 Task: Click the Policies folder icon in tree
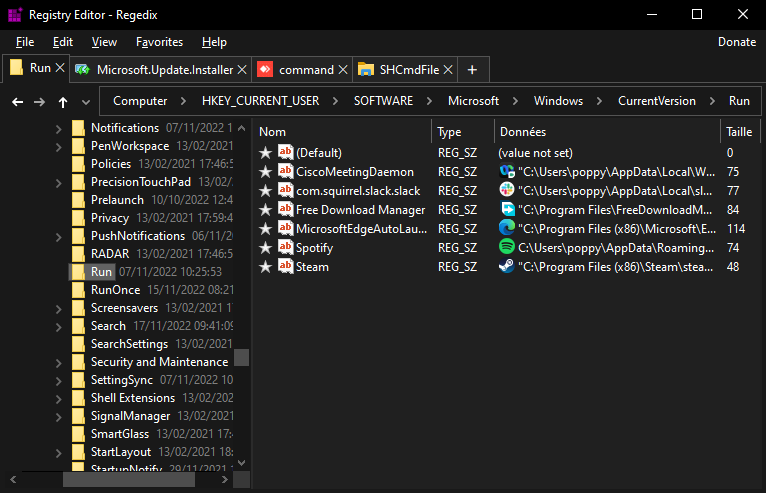point(78,164)
